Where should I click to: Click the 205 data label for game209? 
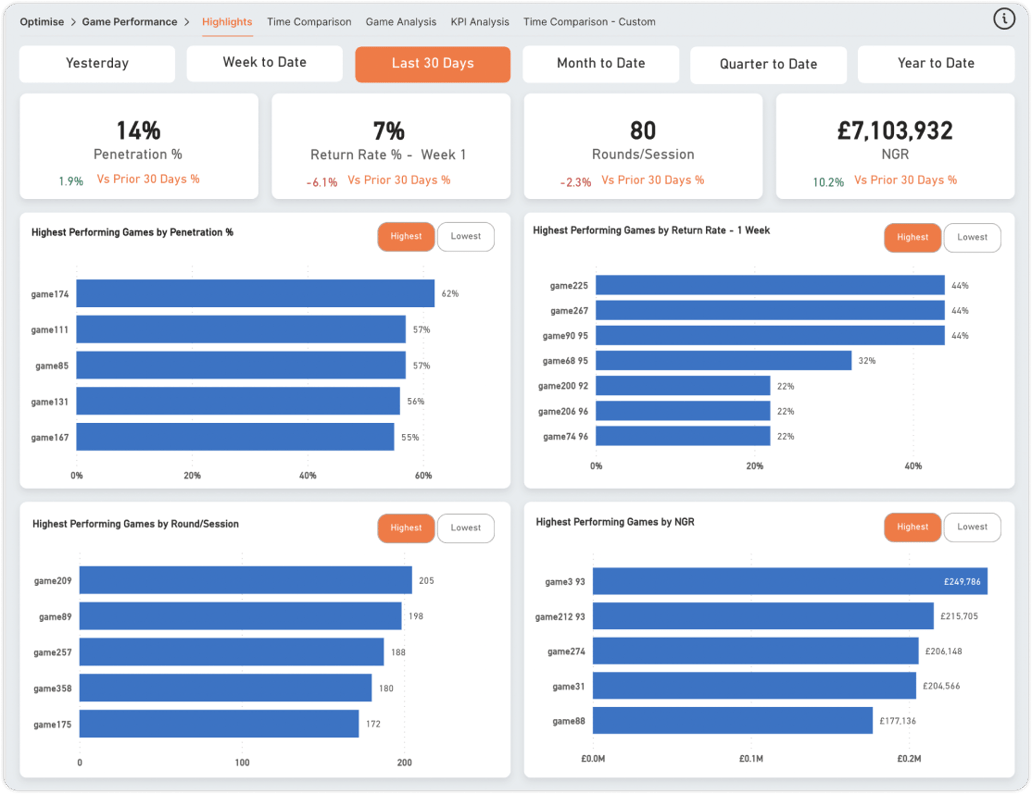coord(426,581)
